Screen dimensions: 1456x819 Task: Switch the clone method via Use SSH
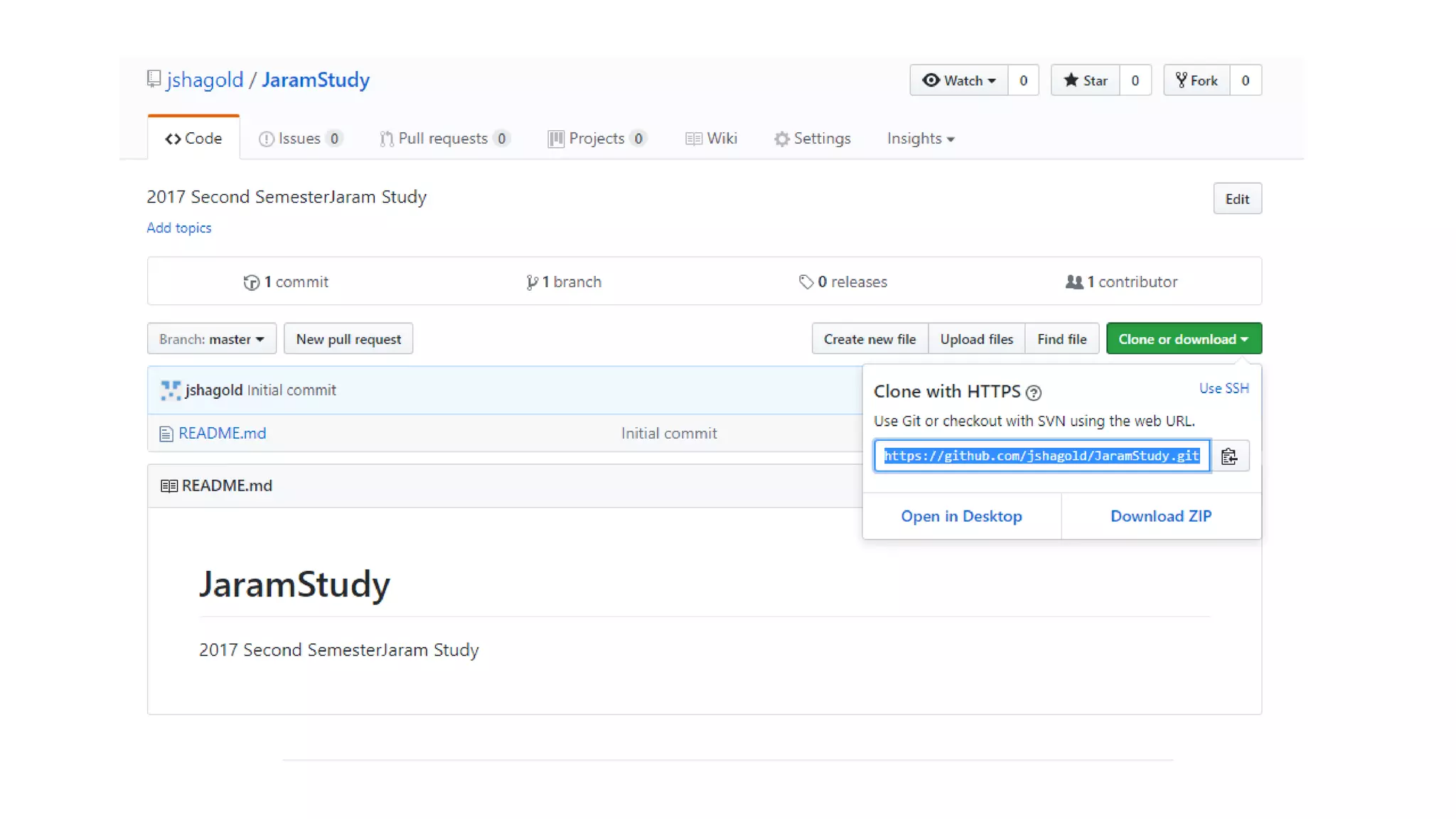1224,388
